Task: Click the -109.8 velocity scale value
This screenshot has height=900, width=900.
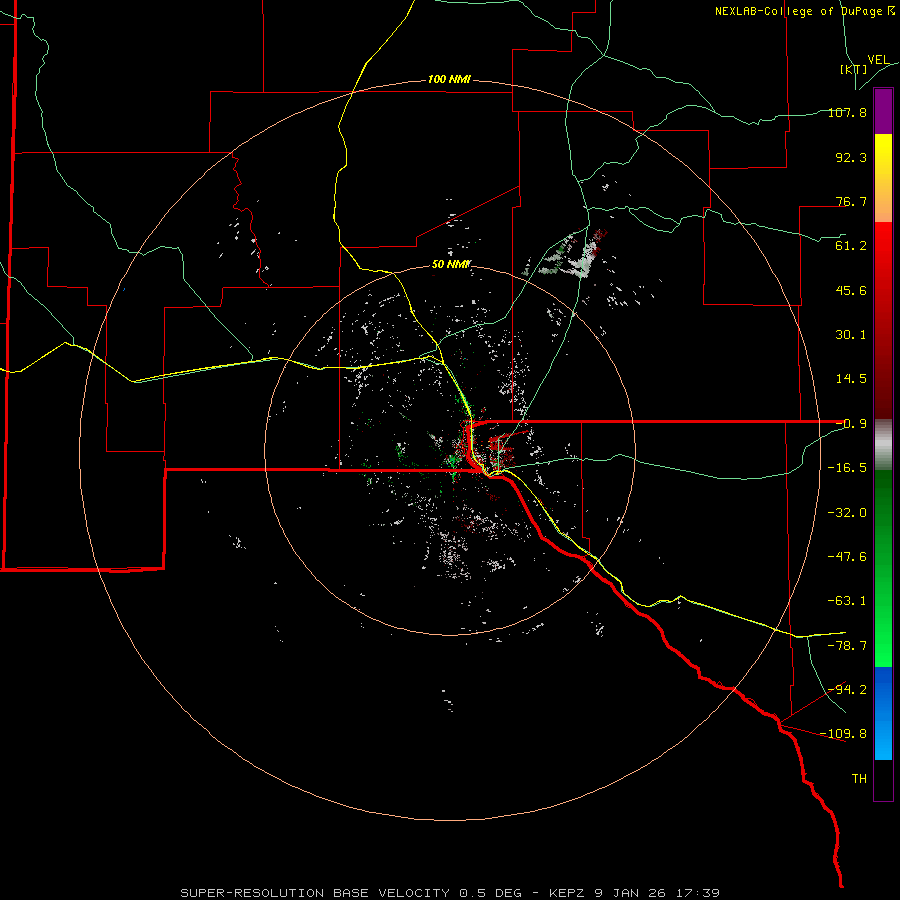Action: [x=844, y=734]
